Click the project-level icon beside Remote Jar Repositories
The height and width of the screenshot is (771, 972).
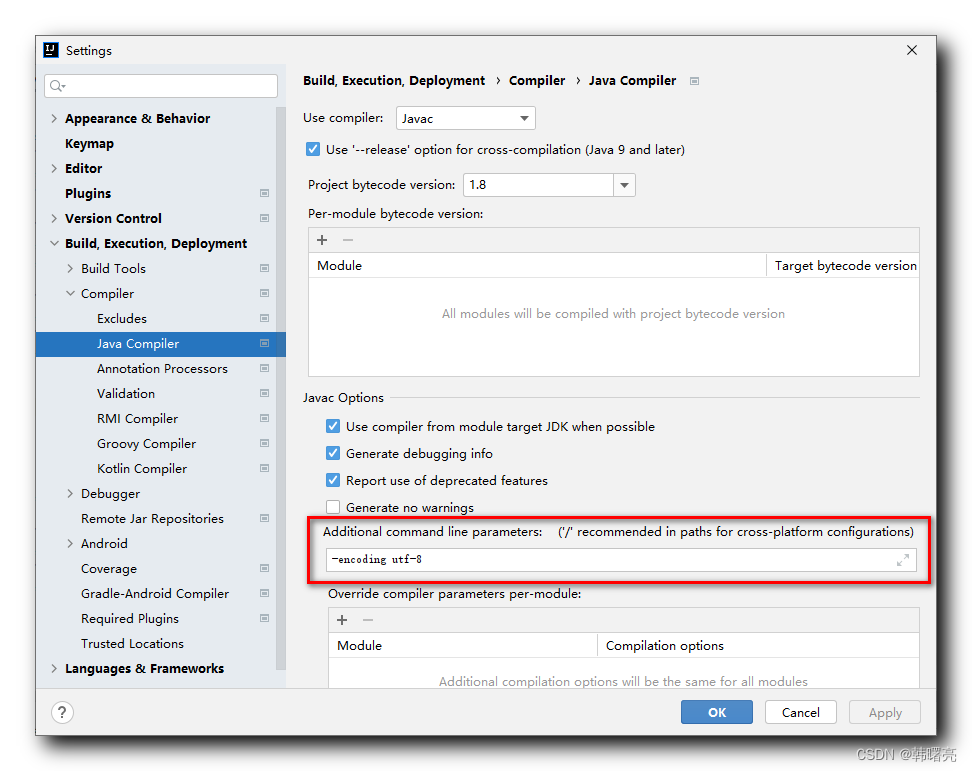point(264,518)
